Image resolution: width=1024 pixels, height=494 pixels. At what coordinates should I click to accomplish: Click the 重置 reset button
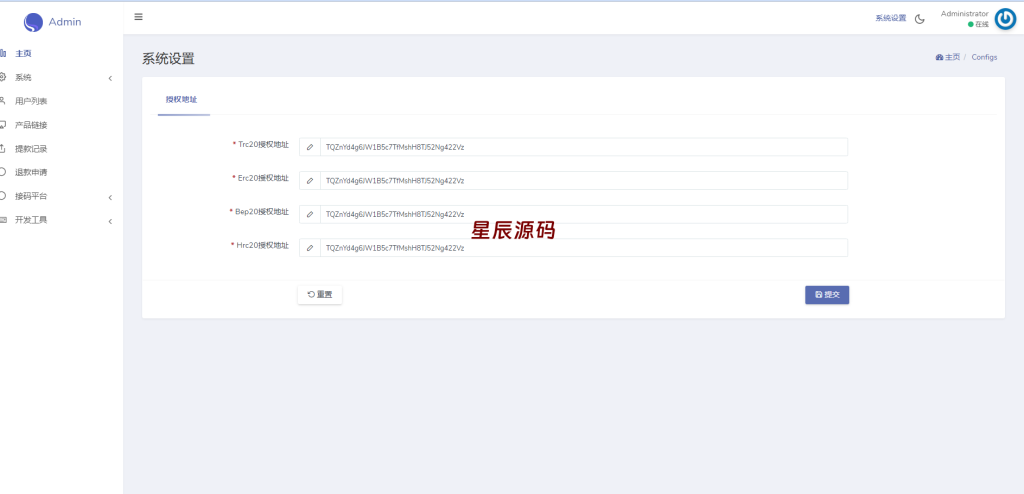click(x=320, y=295)
